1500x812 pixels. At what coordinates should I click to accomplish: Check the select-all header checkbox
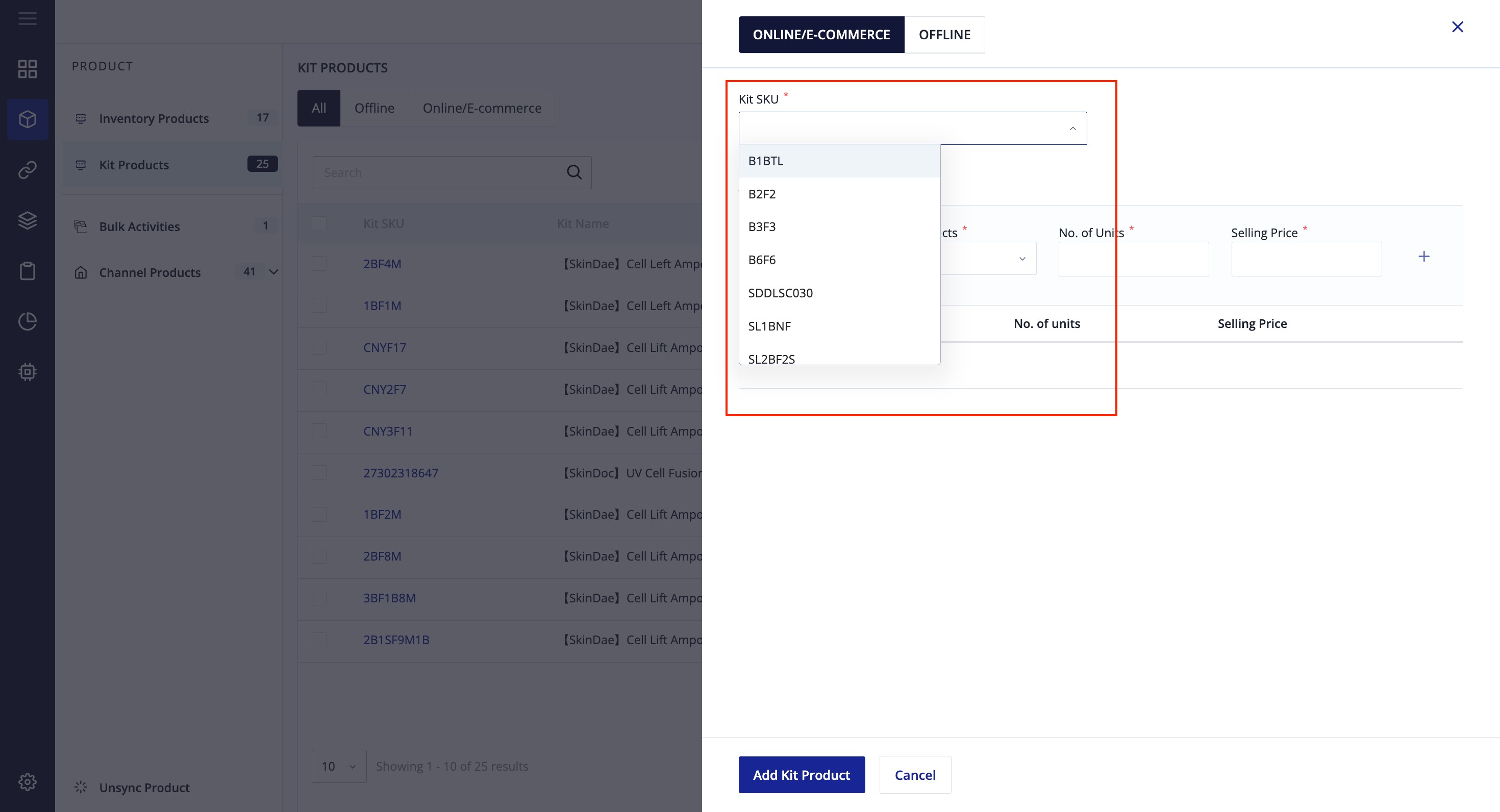tap(319, 223)
